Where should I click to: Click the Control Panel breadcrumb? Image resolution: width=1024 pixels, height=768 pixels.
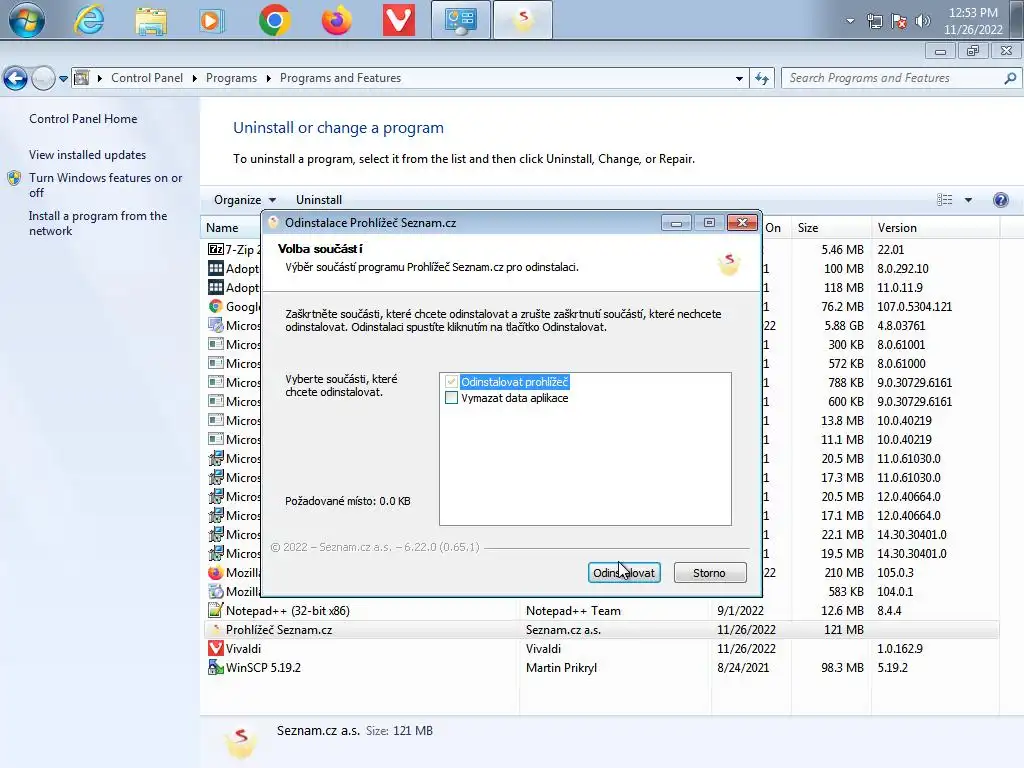click(147, 78)
